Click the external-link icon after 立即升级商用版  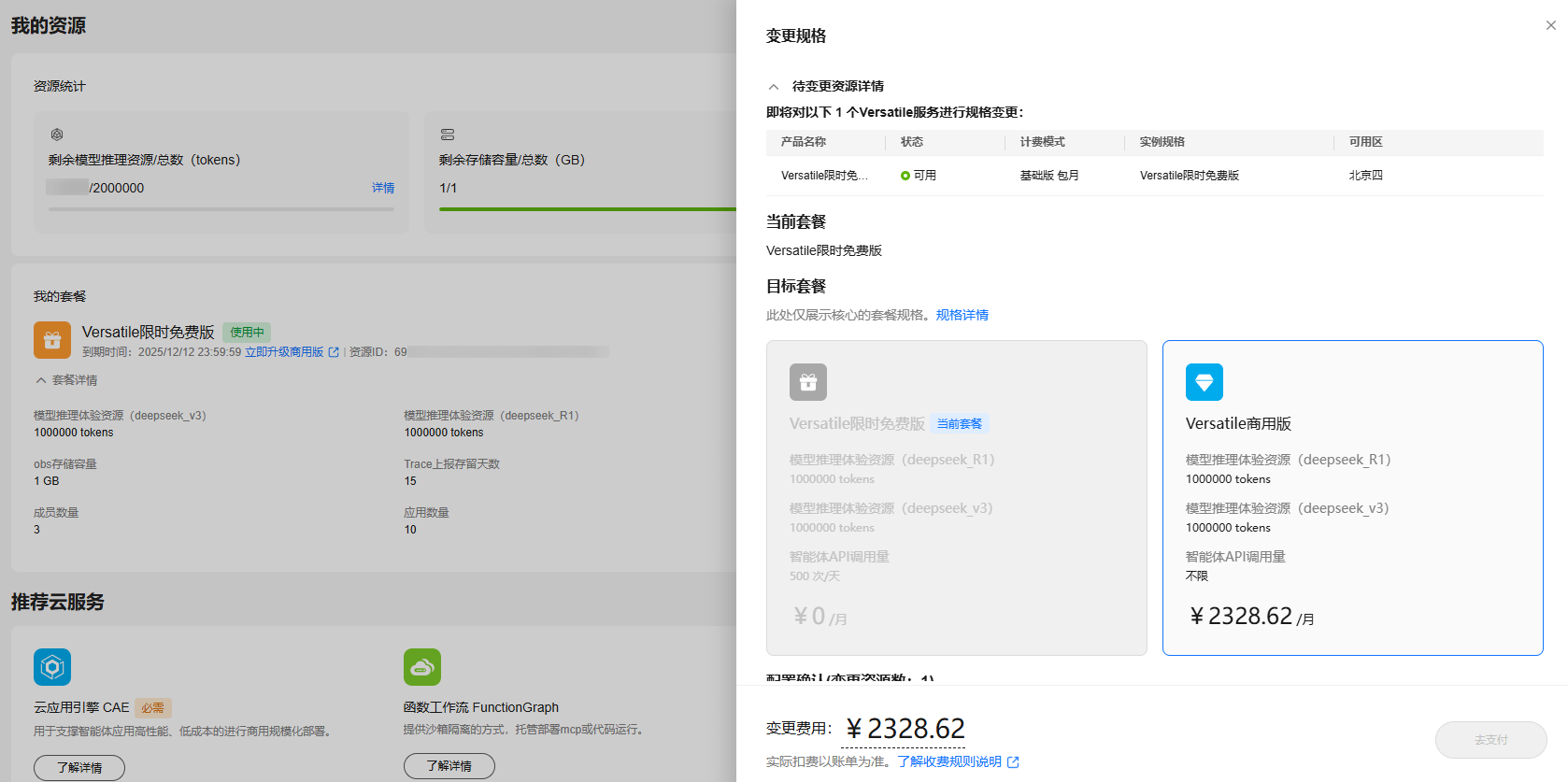pos(334,352)
